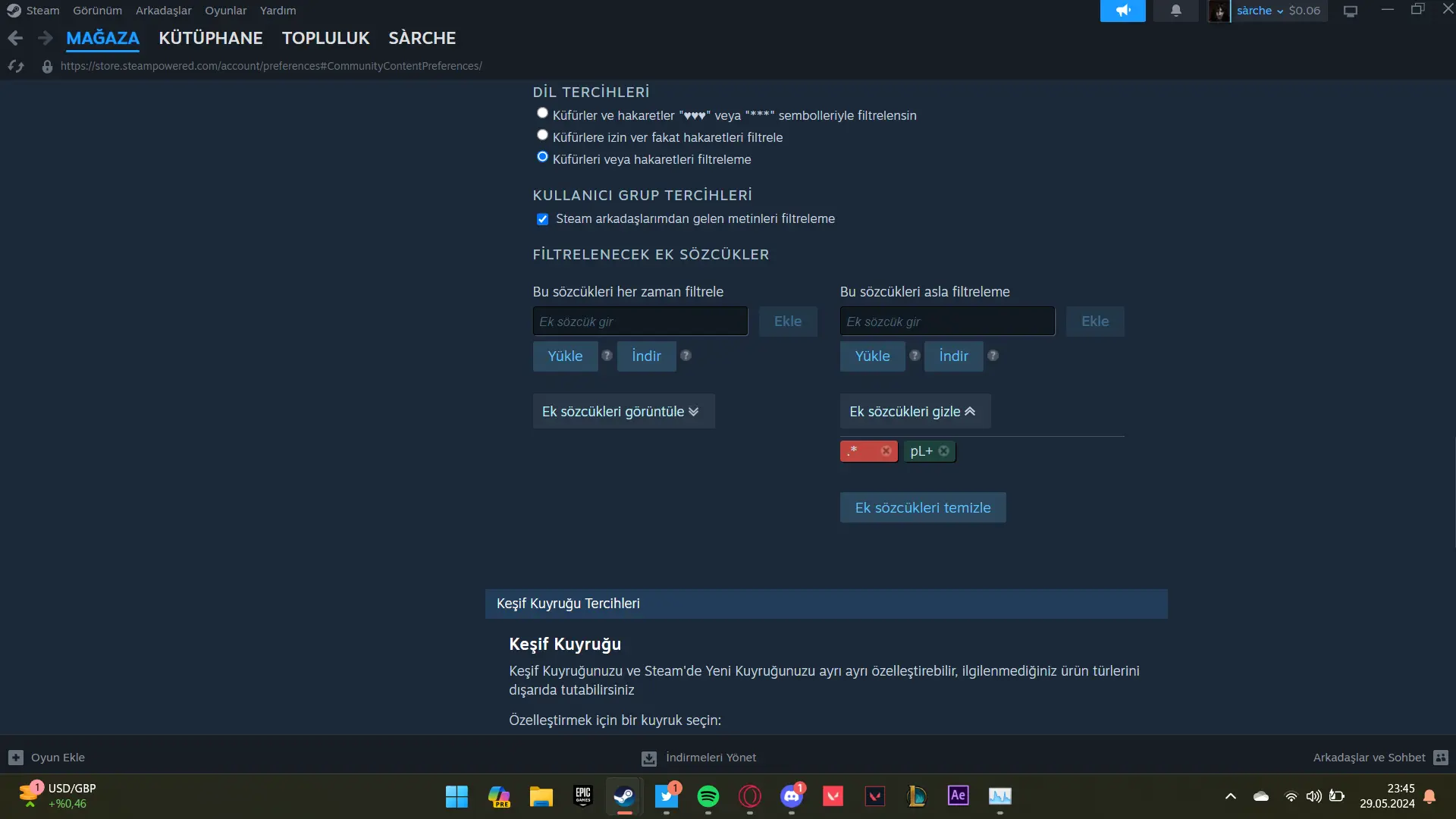Click the profile avatar thumbnail
This screenshot has height=819, width=1456.
point(1219,11)
